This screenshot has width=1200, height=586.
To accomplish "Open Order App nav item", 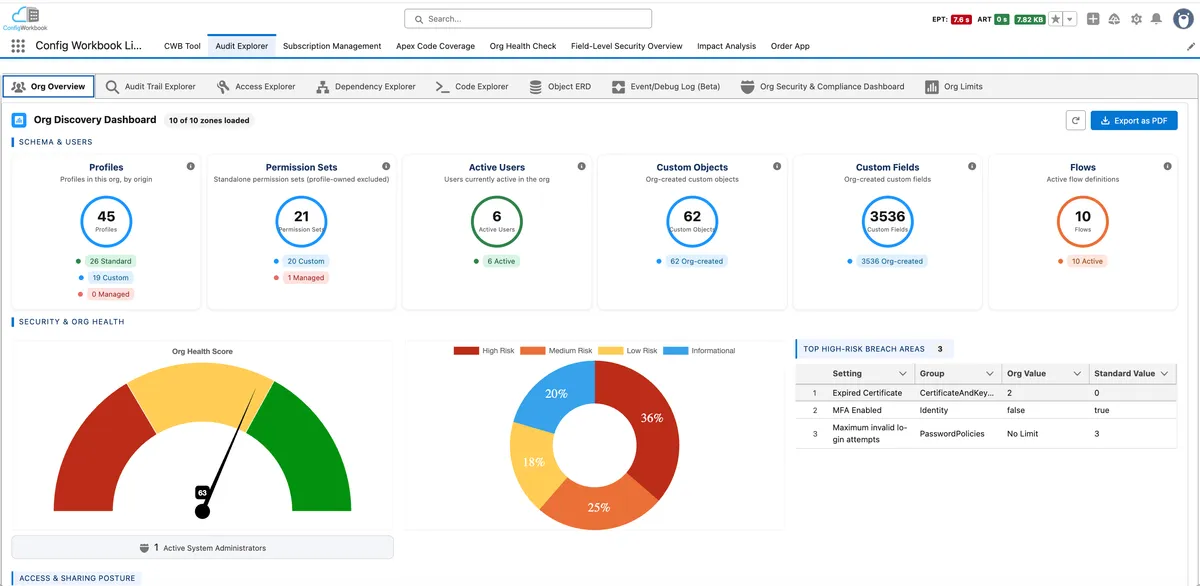I will click(x=790, y=46).
